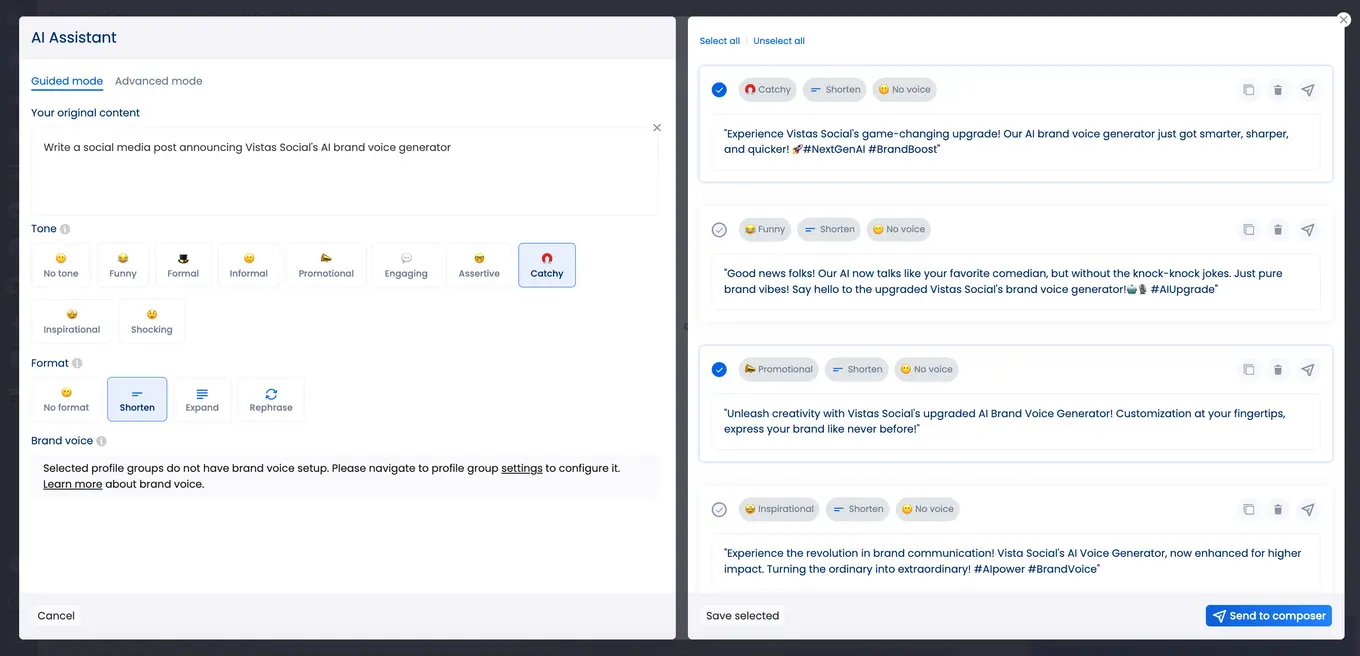Select the Inspirational post checkbox

(719, 510)
